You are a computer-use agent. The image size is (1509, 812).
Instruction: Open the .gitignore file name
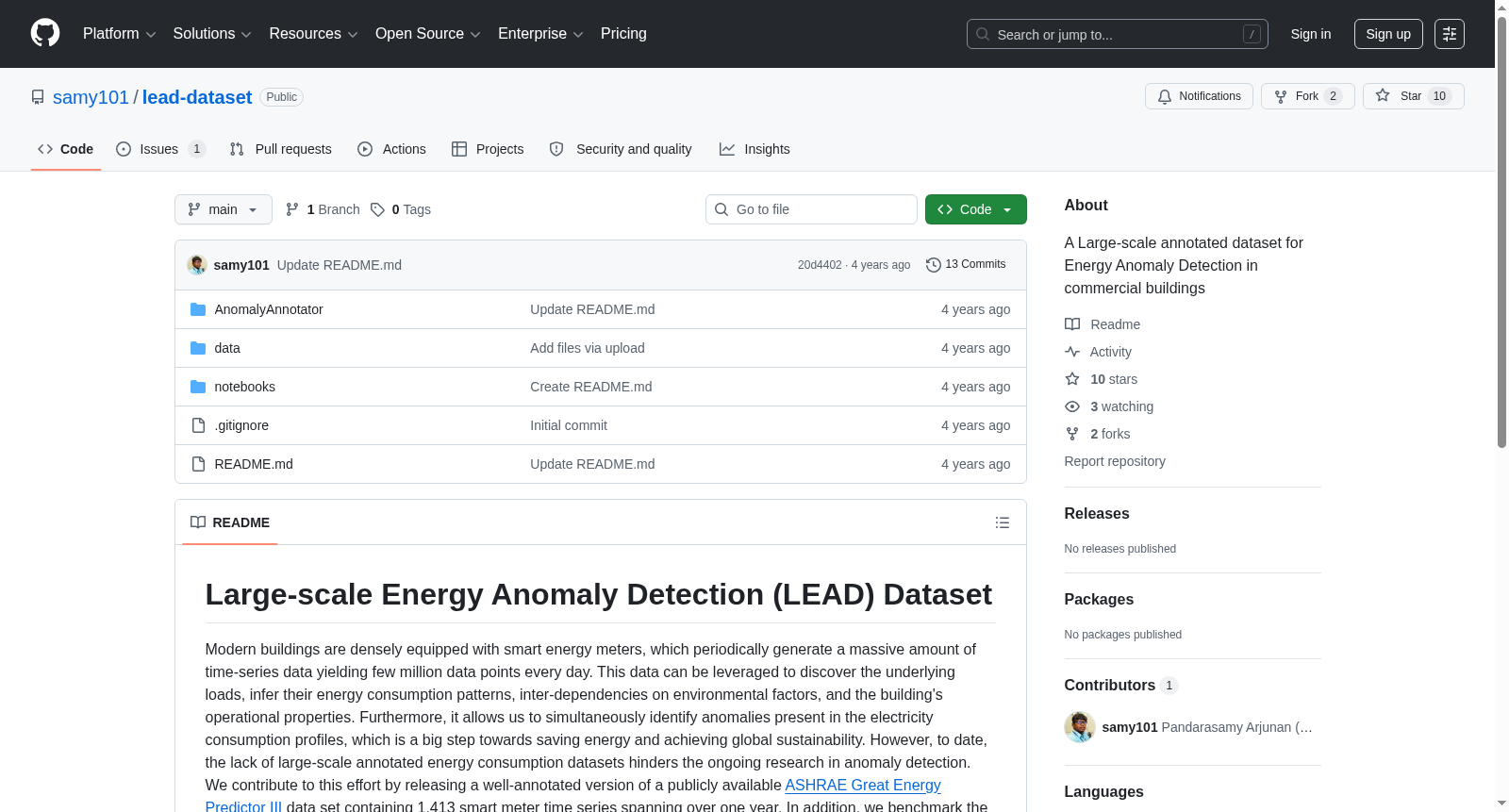pyautogui.click(x=241, y=425)
